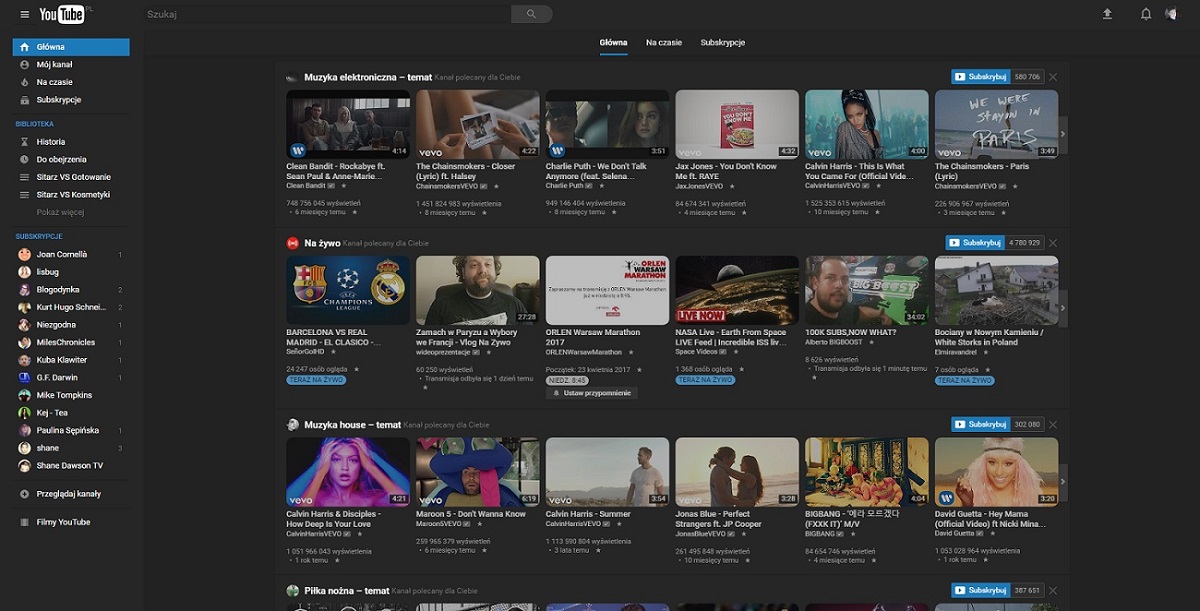The width and height of the screenshot is (1200, 611).
Task: Open the upload video icon
Action: (1107, 14)
